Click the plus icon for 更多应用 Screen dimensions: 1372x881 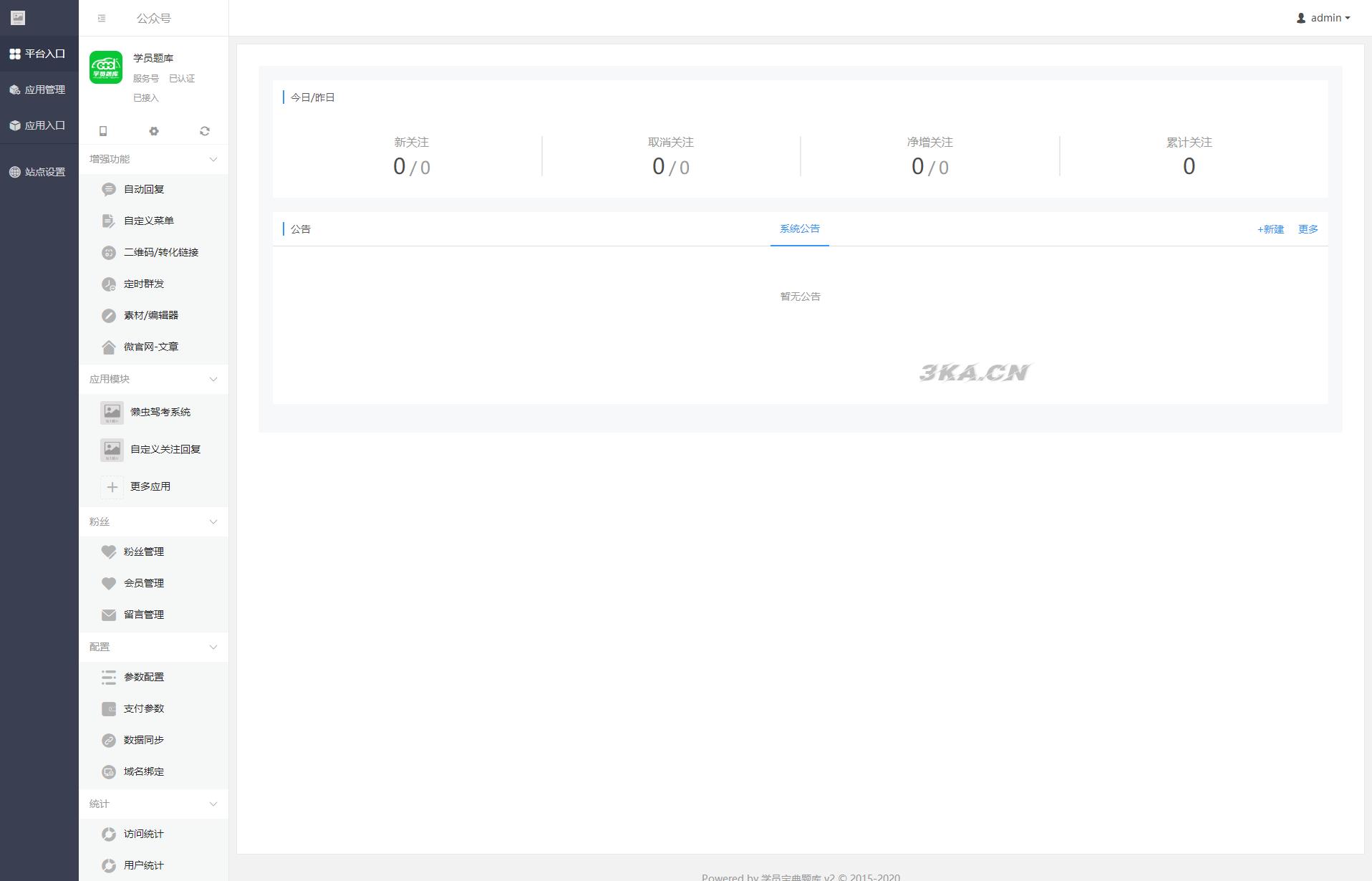(x=112, y=487)
